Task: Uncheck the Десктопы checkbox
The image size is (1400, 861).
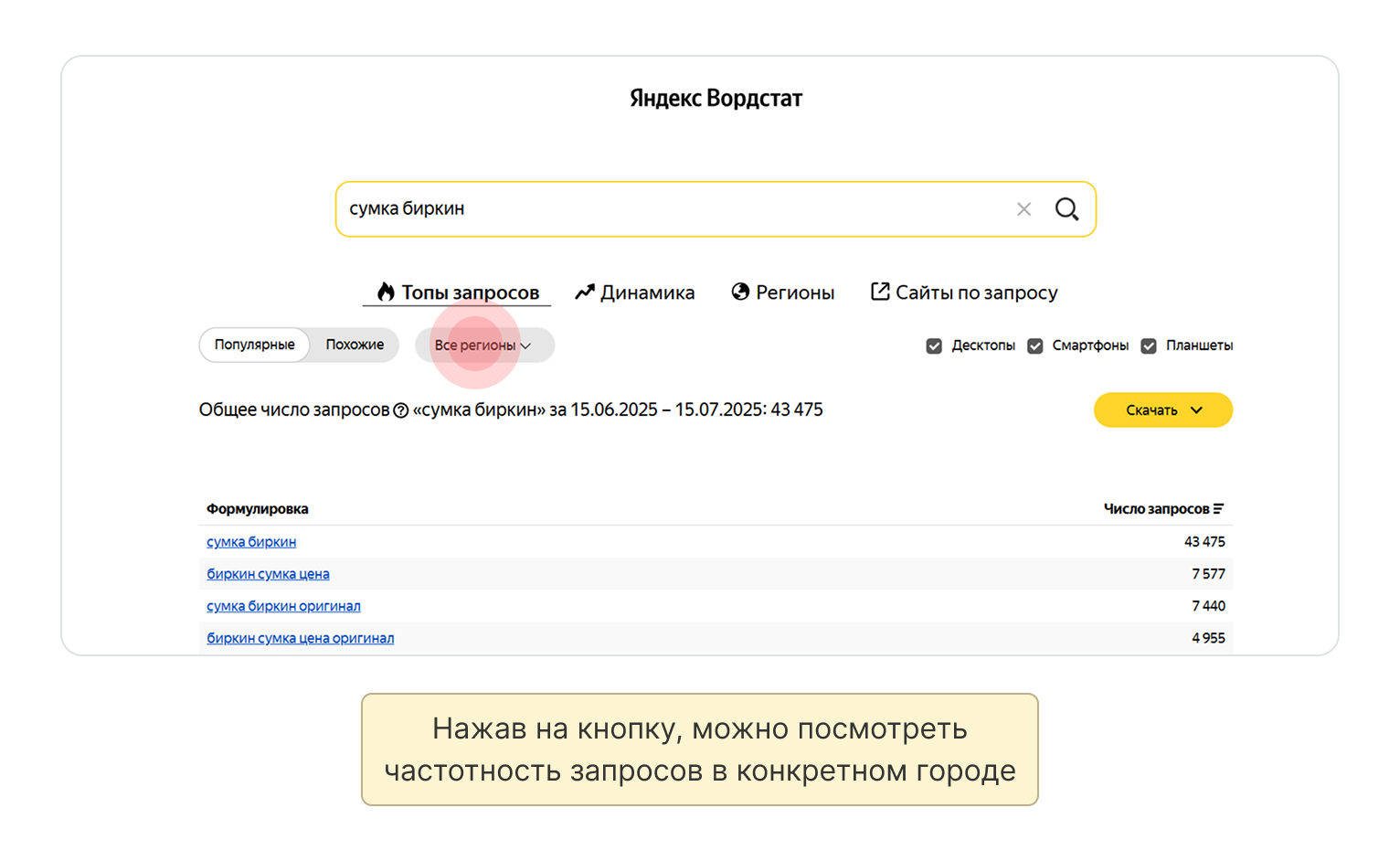Action: pos(934,345)
